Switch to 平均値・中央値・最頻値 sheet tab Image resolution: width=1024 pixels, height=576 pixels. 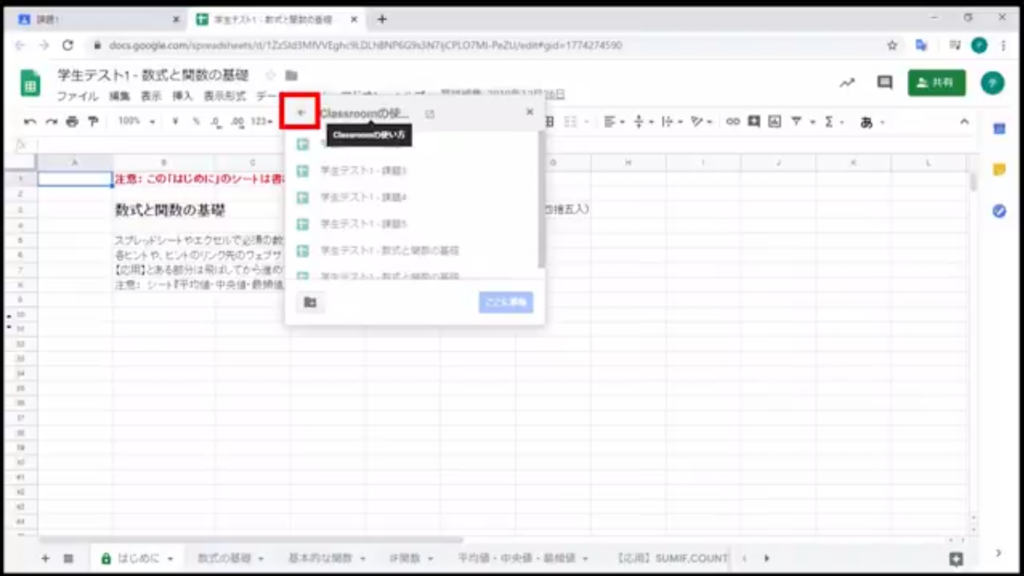pyautogui.click(x=516, y=558)
